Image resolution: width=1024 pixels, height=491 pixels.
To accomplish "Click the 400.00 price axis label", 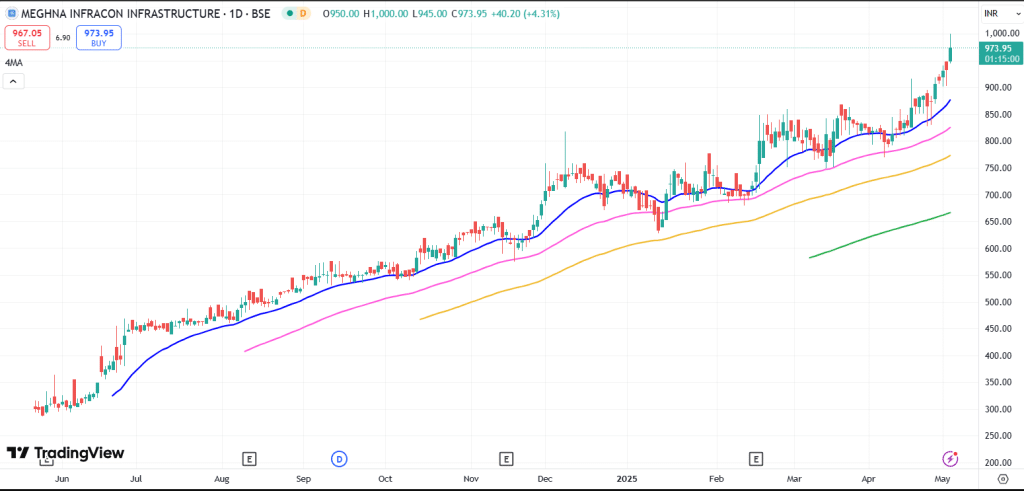I will click(997, 356).
